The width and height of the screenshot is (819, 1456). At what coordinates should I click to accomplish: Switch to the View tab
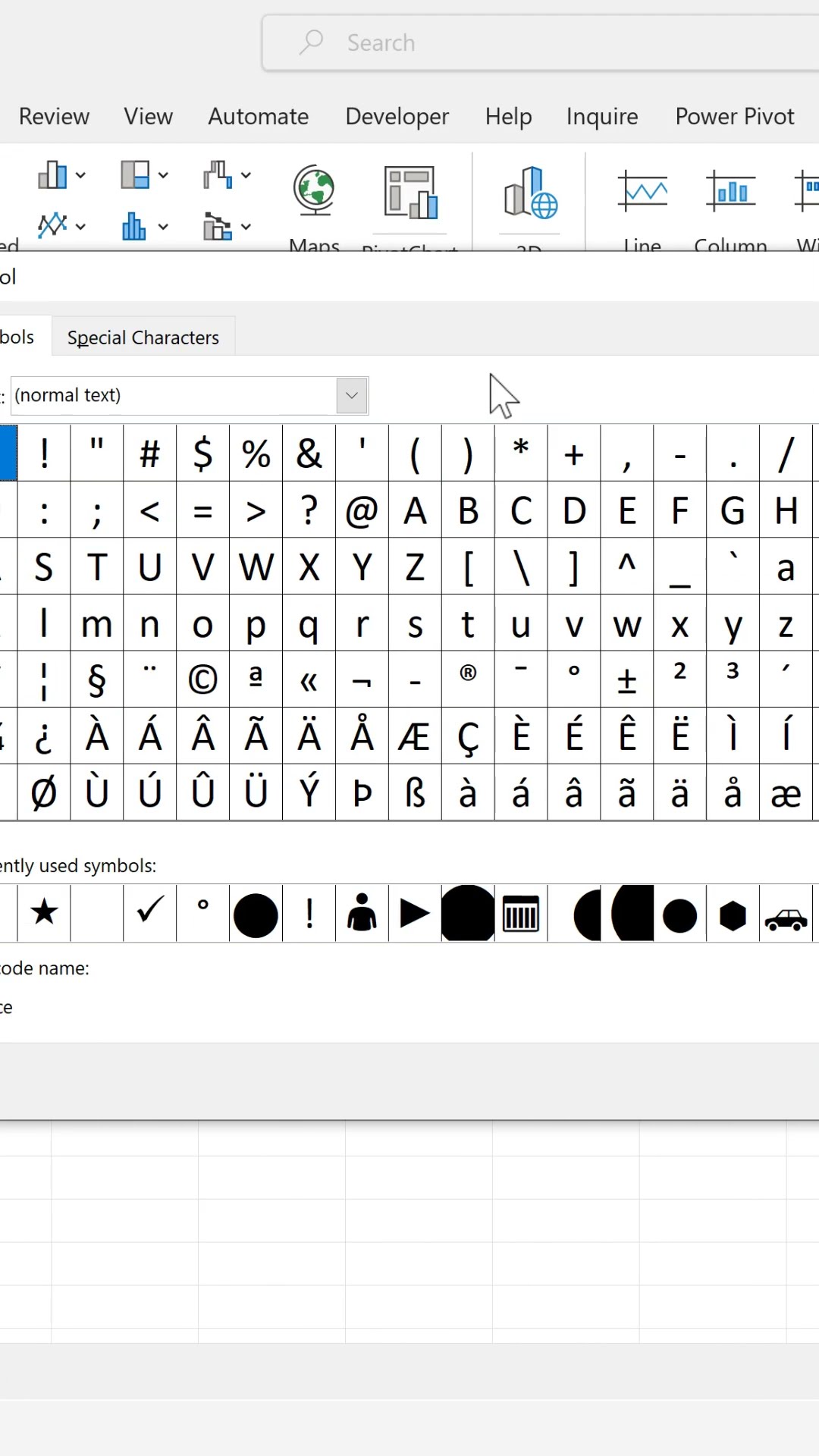point(149,116)
